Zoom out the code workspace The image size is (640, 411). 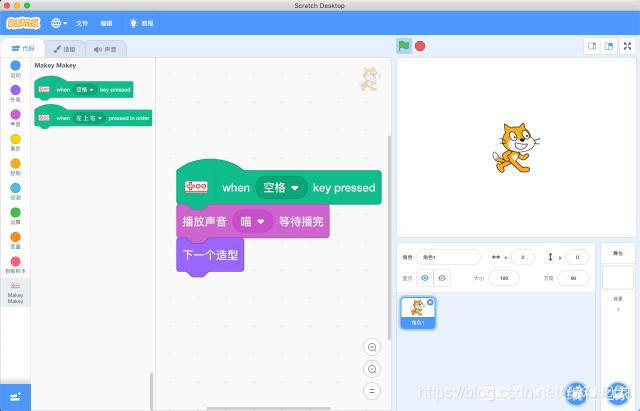click(x=372, y=369)
